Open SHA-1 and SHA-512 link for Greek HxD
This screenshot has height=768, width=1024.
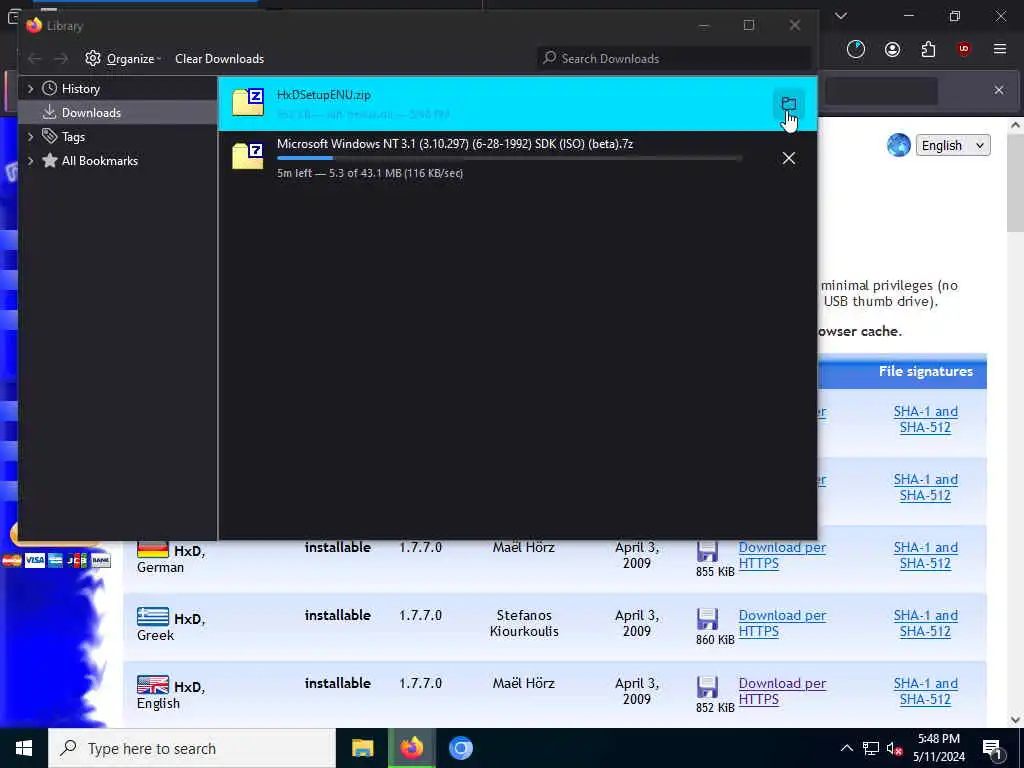point(925,623)
